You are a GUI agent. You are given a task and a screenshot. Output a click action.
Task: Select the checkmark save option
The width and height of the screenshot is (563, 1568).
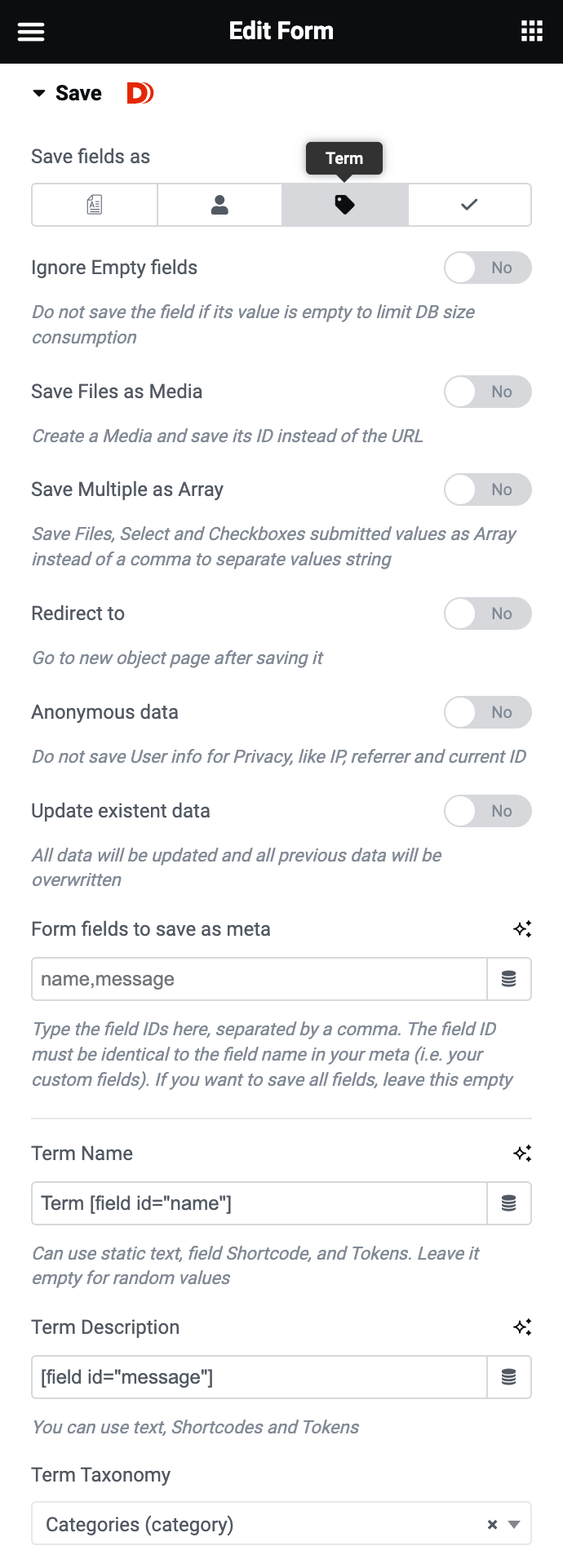469,205
